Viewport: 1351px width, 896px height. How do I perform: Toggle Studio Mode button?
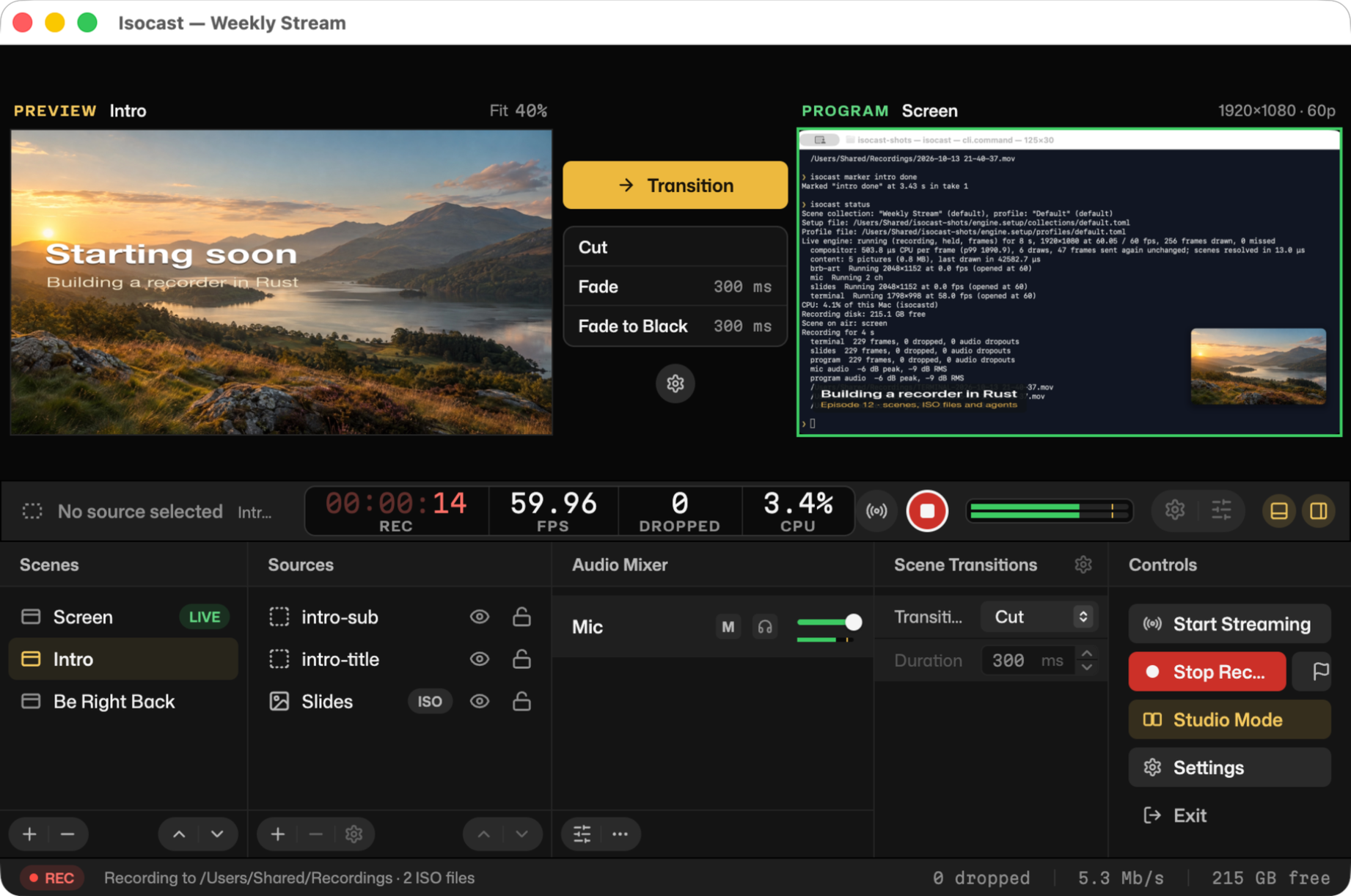point(1229,720)
